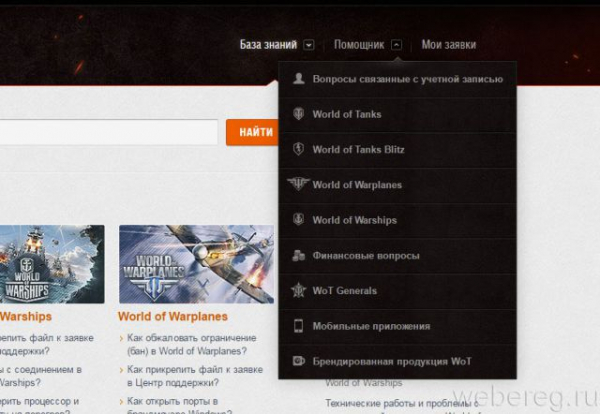Click the smartphone icon for Мобильные приложения
Viewport: 600px width, 414px height.
pyautogui.click(x=298, y=326)
